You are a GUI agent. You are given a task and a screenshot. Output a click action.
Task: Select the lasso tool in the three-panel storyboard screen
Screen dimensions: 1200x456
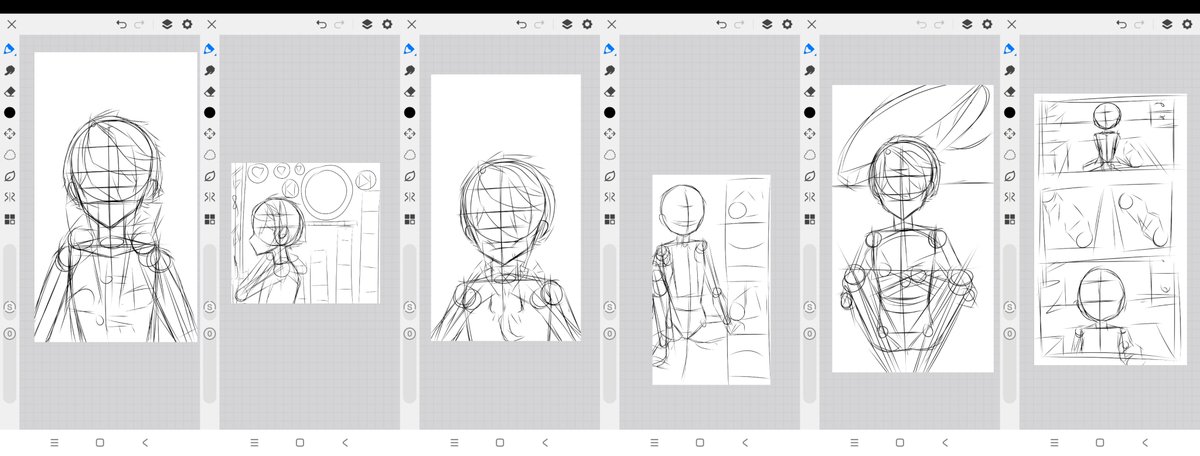(1009, 155)
